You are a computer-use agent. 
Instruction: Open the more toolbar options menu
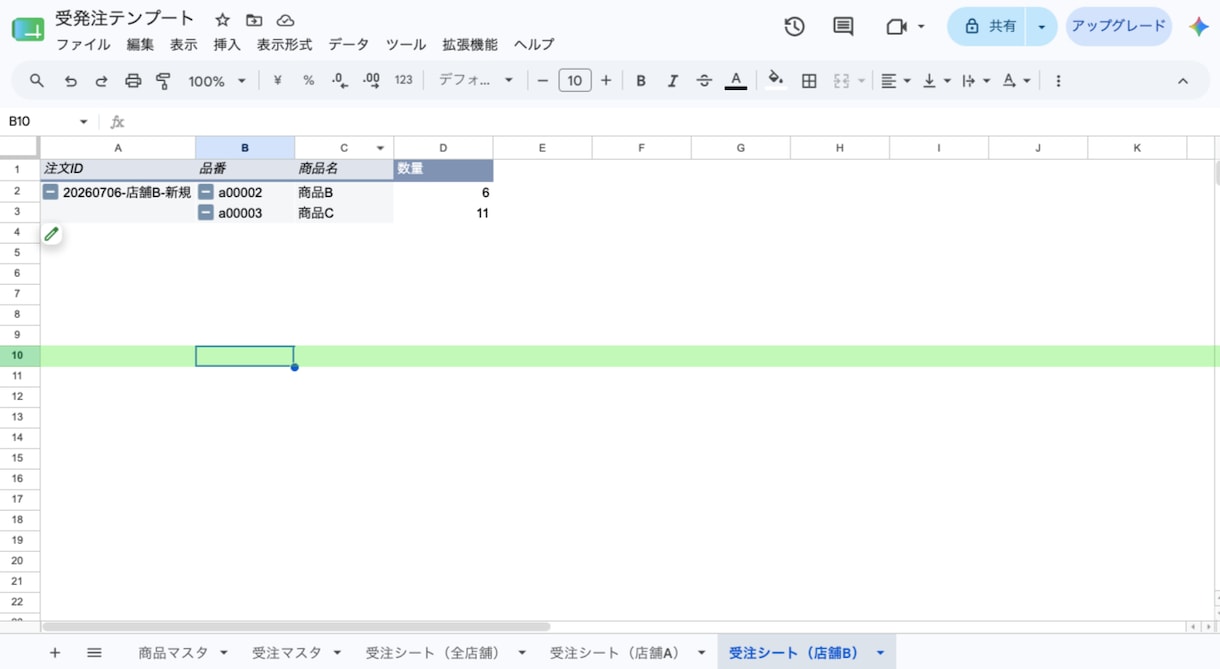click(x=1058, y=81)
